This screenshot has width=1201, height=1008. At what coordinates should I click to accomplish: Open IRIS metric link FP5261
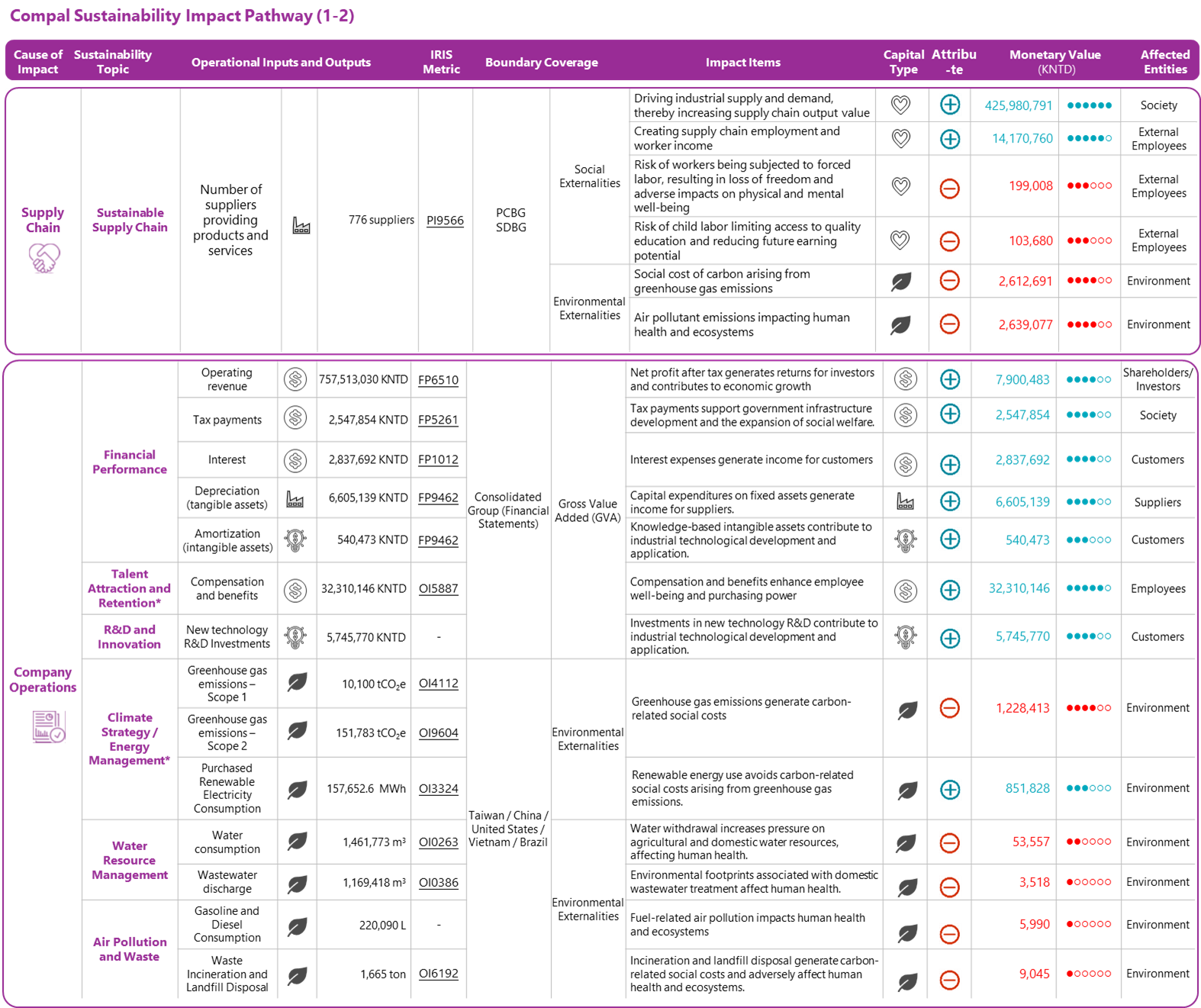pos(439,420)
